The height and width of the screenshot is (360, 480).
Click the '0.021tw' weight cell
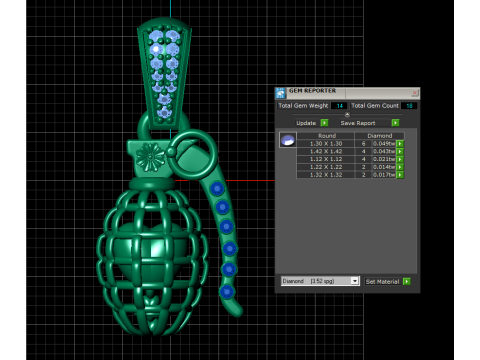coord(384,159)
